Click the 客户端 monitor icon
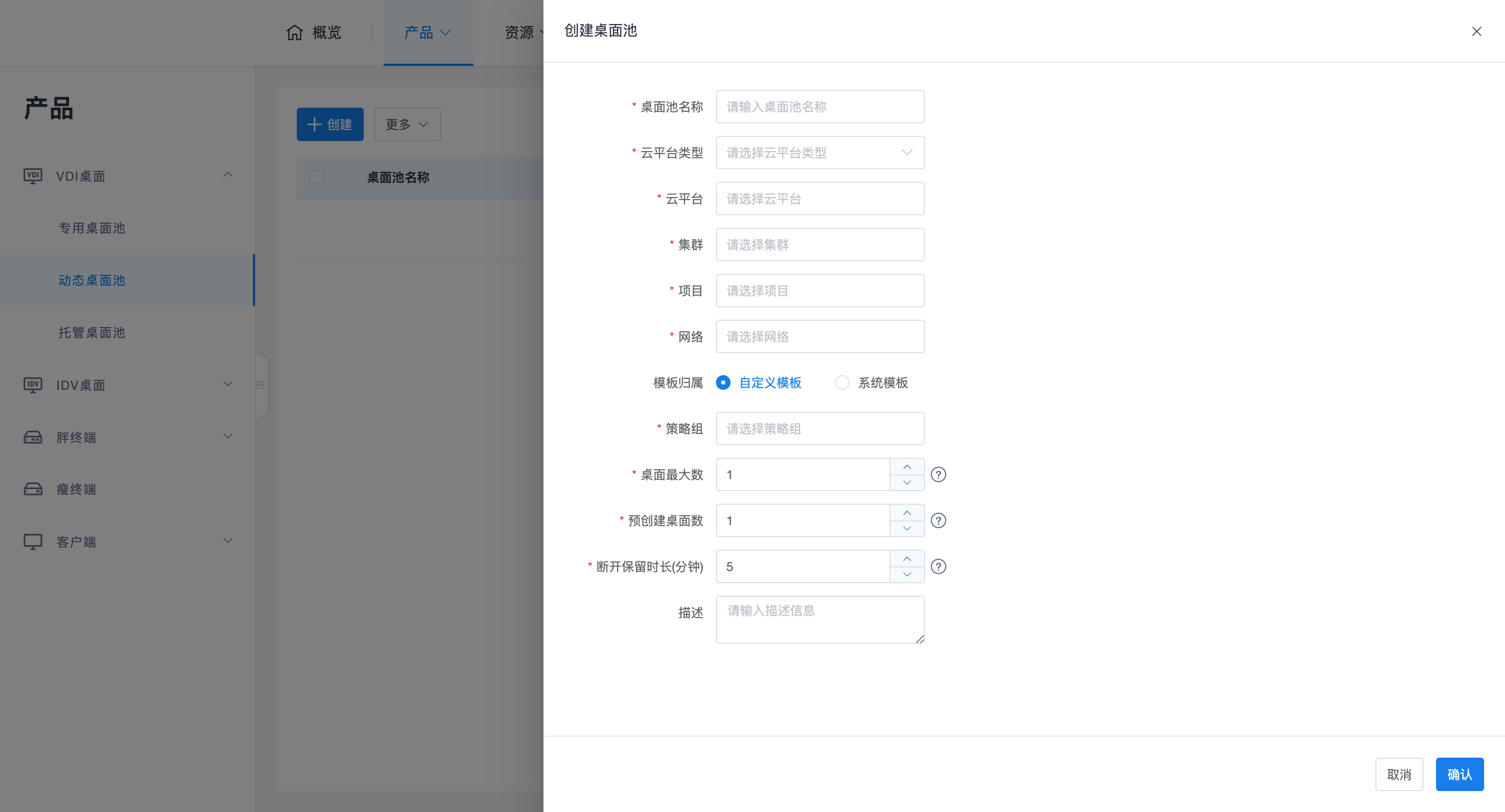Screen dimensions: 1505x812 click(33, 541)
